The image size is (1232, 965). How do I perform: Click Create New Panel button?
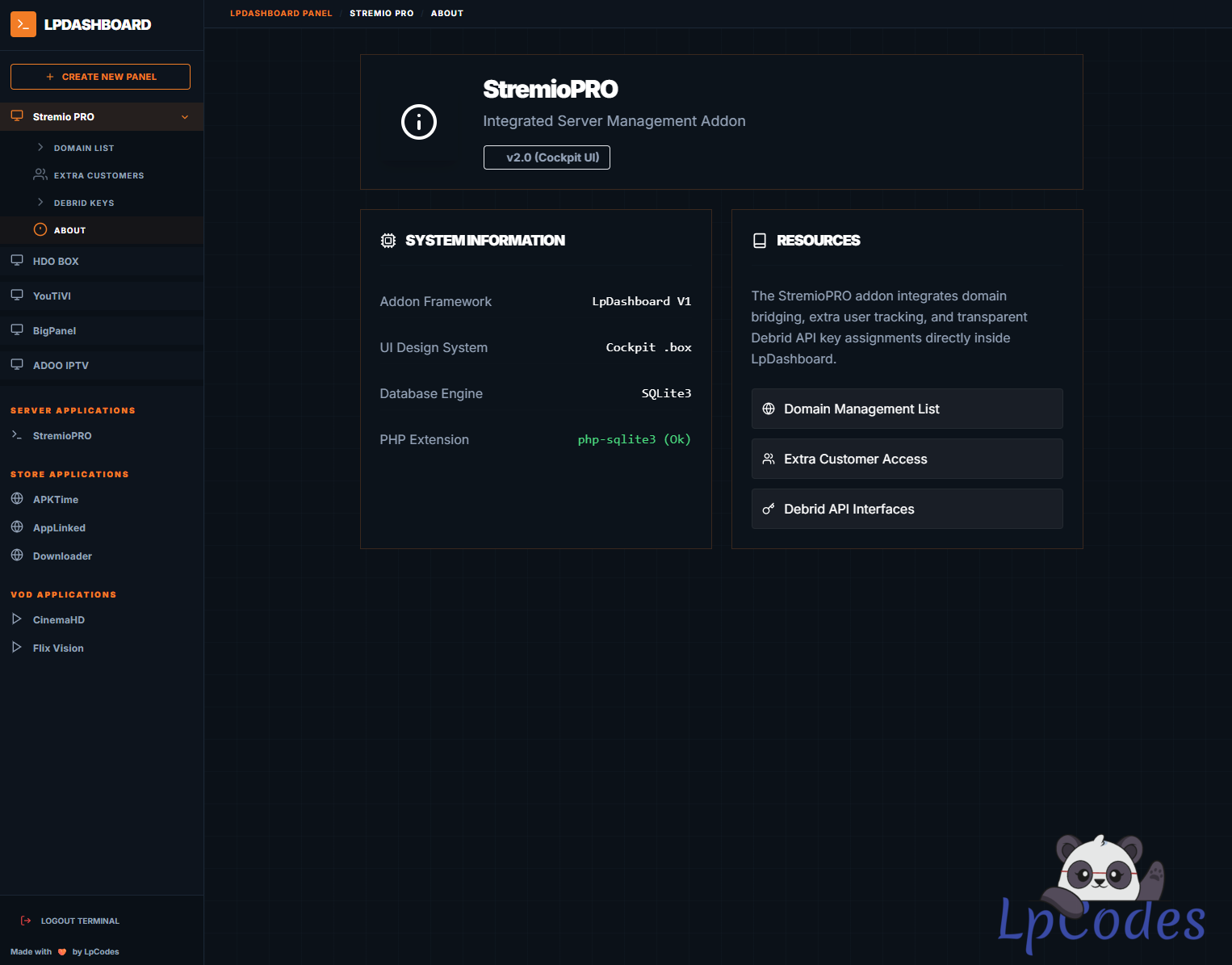[x=100, y=77]
